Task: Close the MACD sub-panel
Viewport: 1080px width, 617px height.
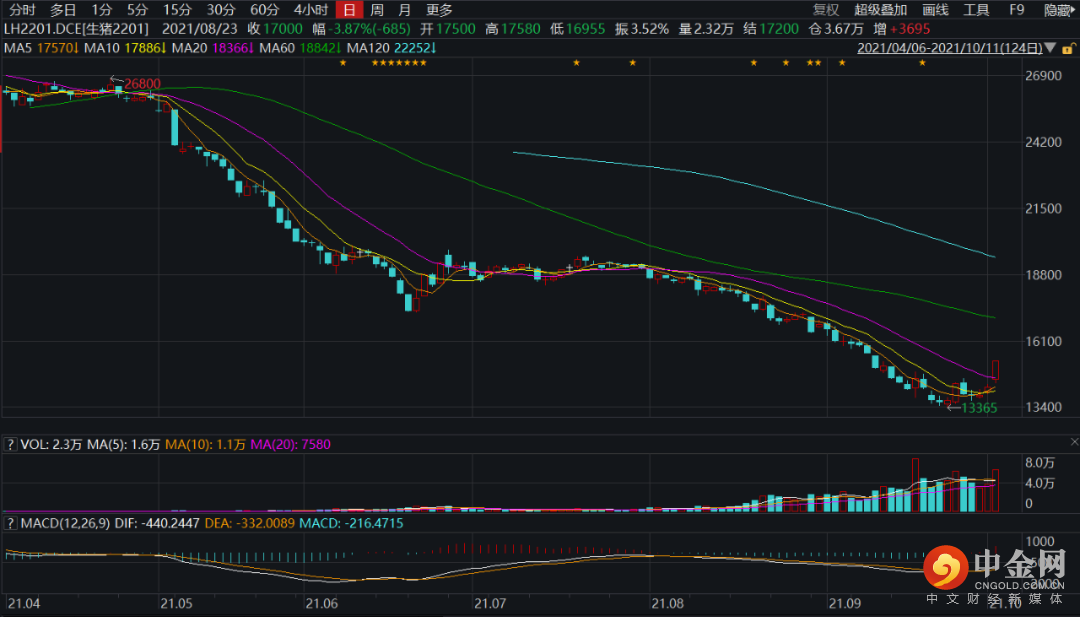Action: [1074, 522]
